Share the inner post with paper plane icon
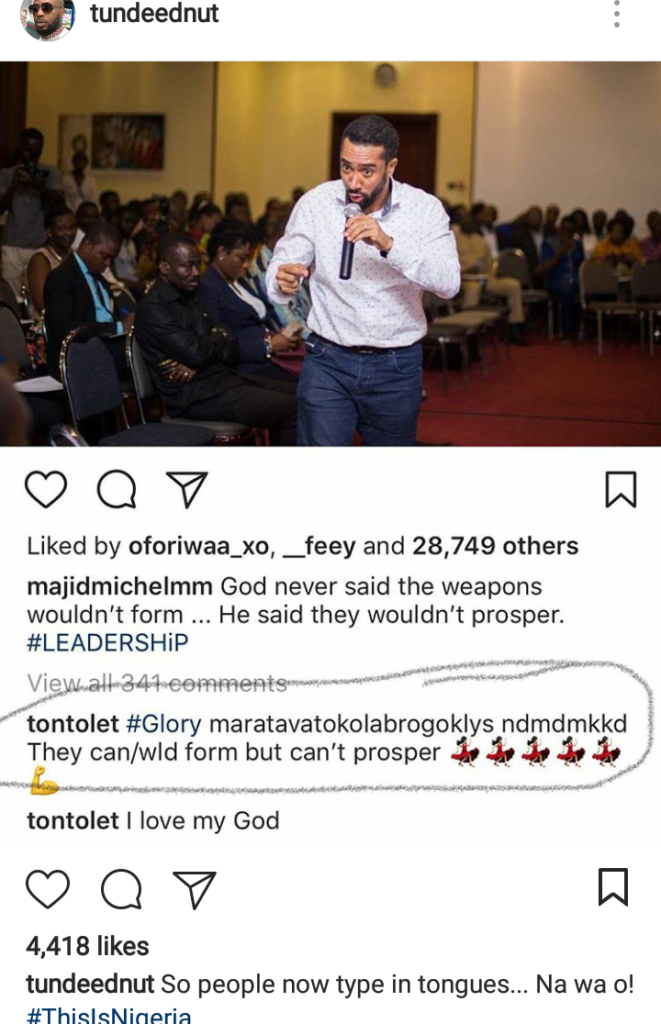The width and height of the screenshot is (661, 1024). (187, 489)
